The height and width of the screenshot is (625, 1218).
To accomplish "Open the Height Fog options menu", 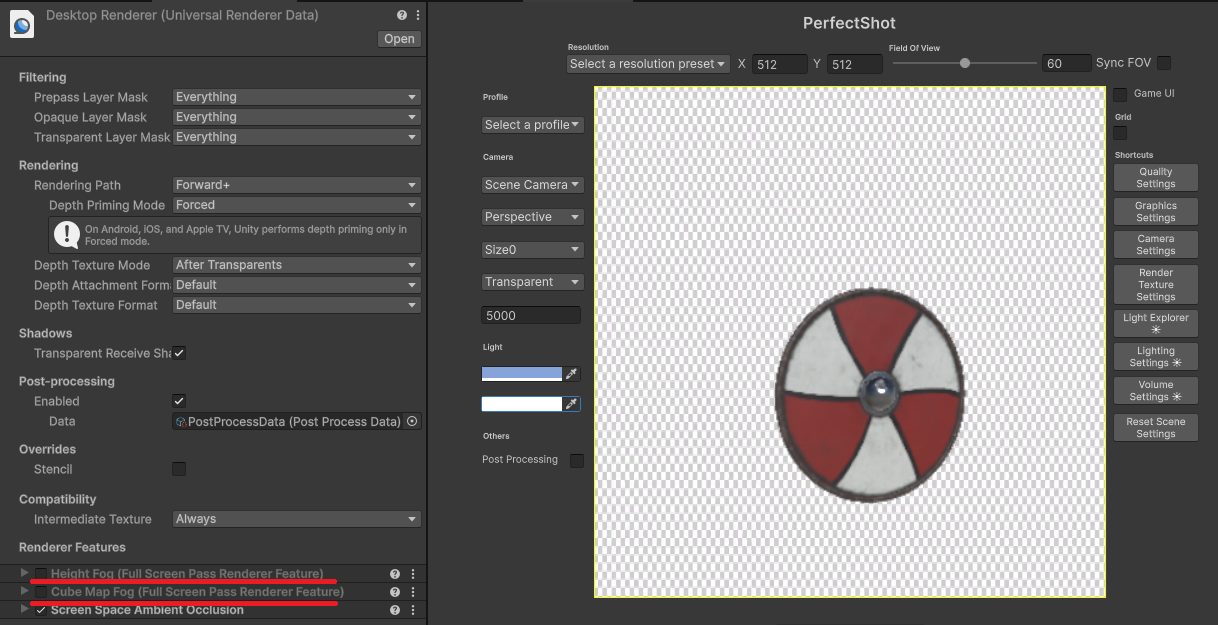I will [x=413, y=574].
